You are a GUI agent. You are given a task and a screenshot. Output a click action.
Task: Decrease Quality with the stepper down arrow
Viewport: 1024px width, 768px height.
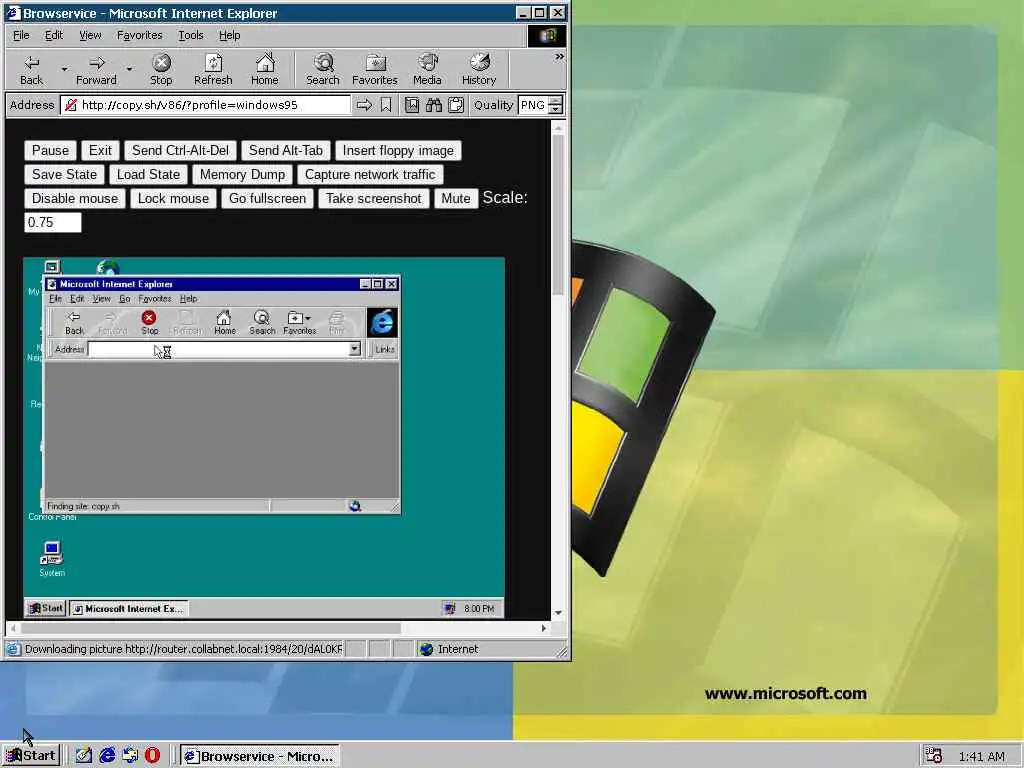pos(556,109)
